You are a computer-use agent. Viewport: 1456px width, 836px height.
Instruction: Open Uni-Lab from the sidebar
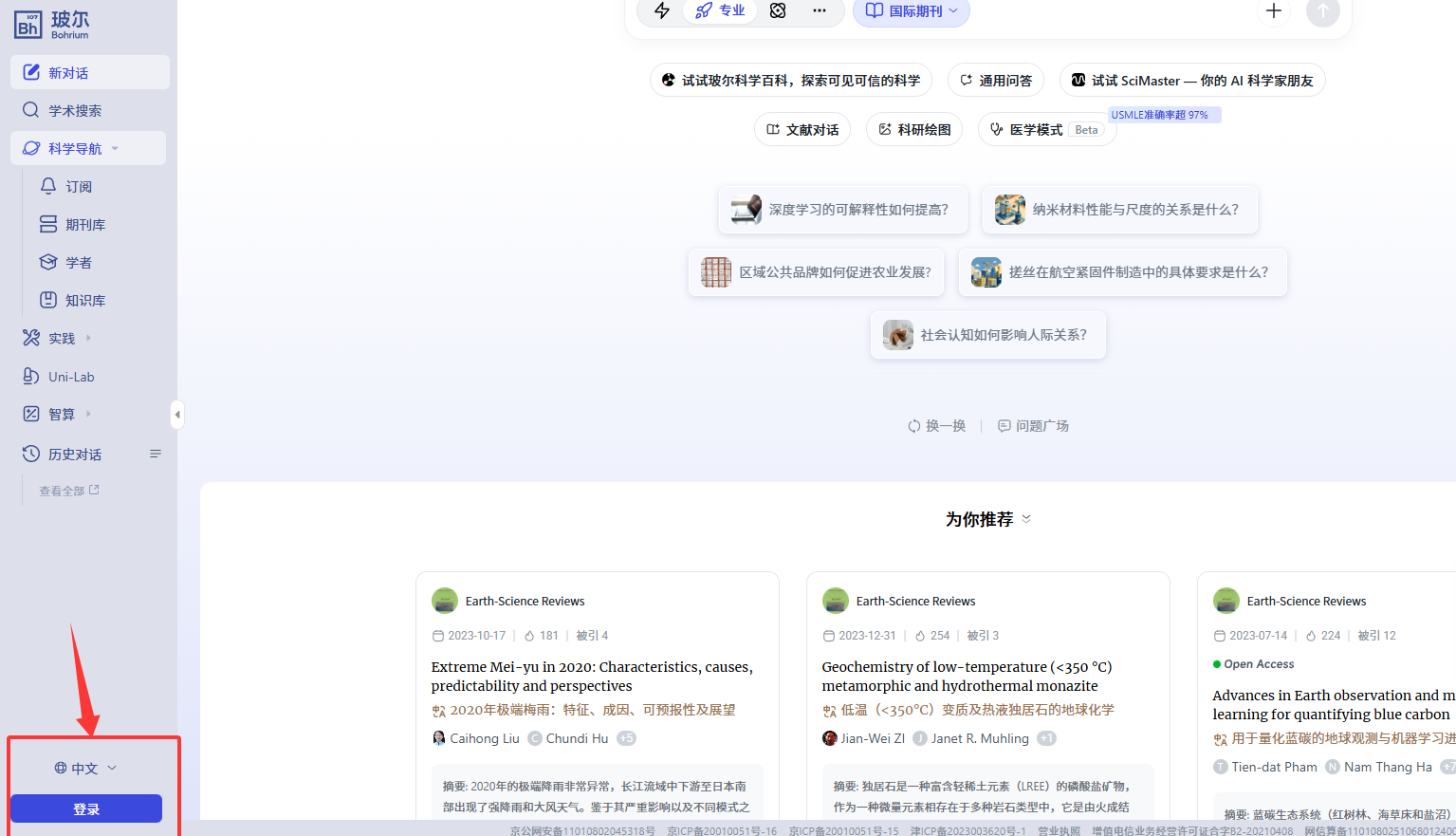71,377
